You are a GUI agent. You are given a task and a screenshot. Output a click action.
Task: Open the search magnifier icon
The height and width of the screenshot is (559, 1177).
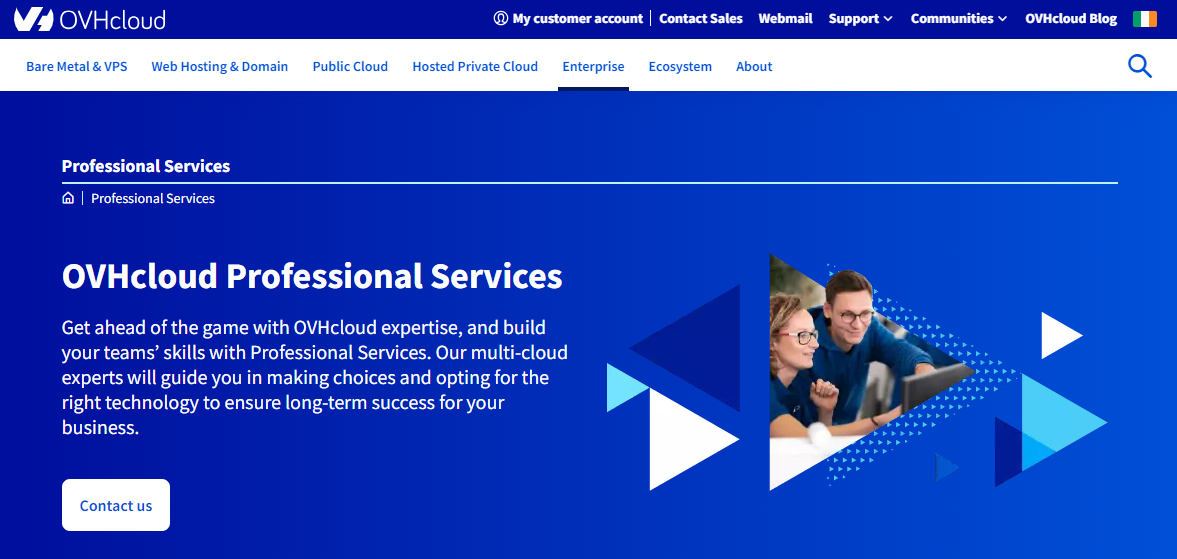click(x=1139, y=67)
